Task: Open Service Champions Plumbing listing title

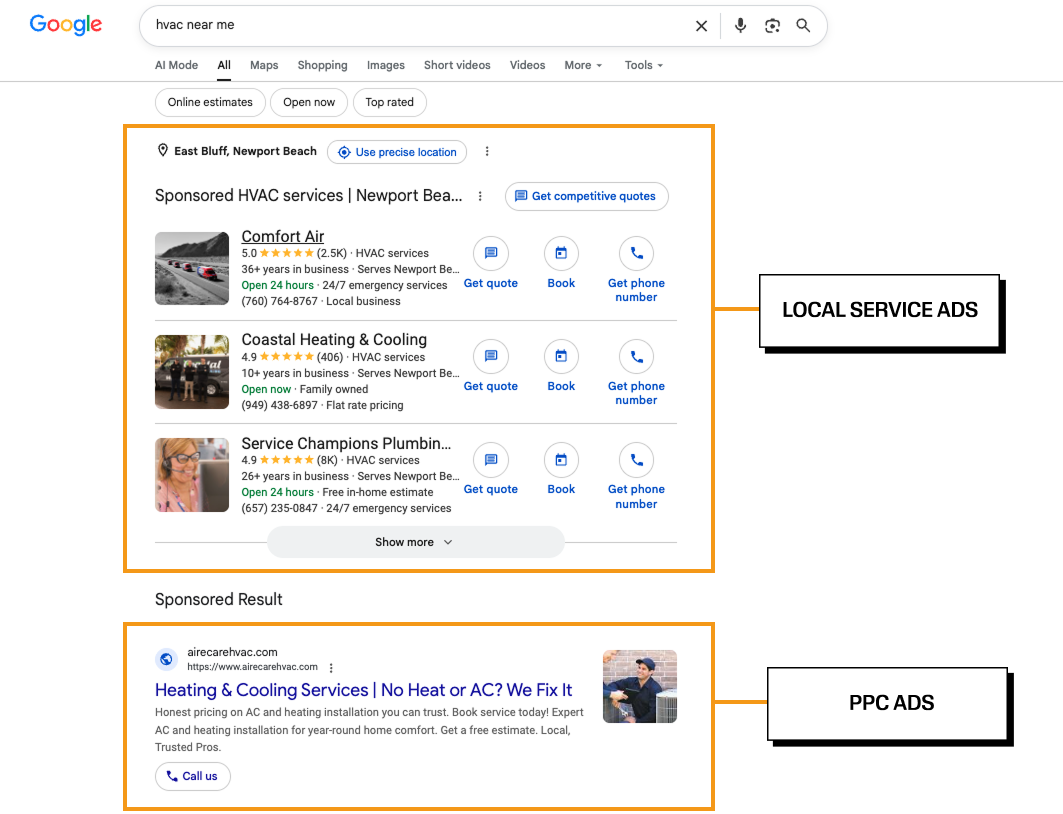Action: [346, 443]
